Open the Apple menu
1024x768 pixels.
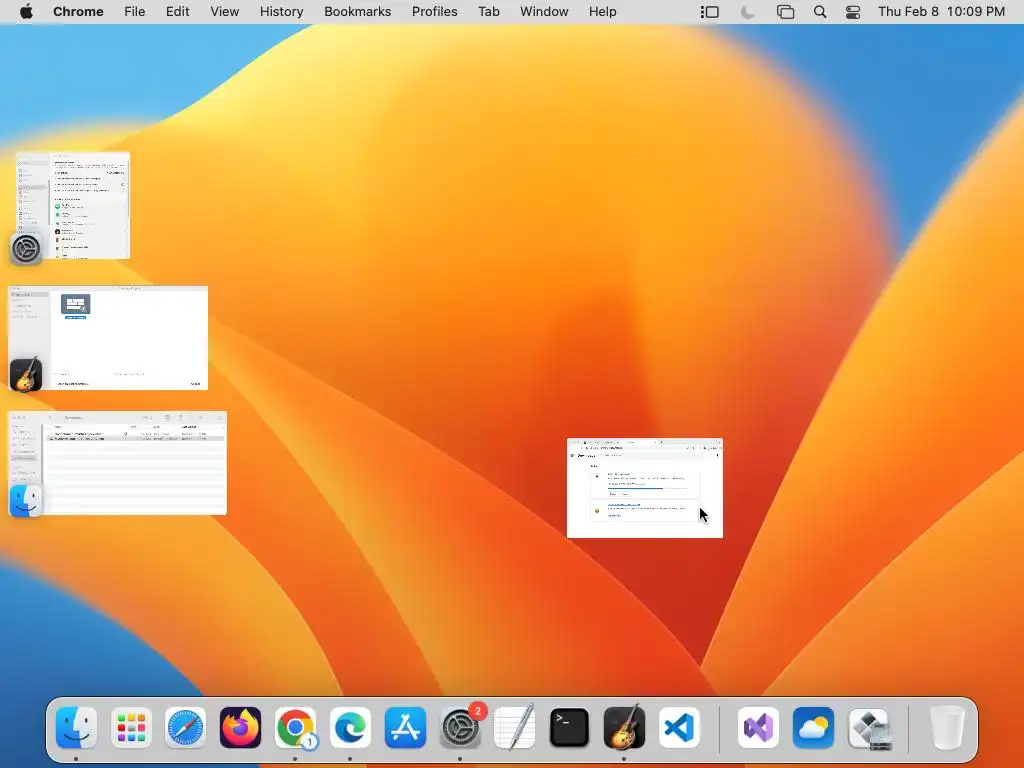point(26,12)
